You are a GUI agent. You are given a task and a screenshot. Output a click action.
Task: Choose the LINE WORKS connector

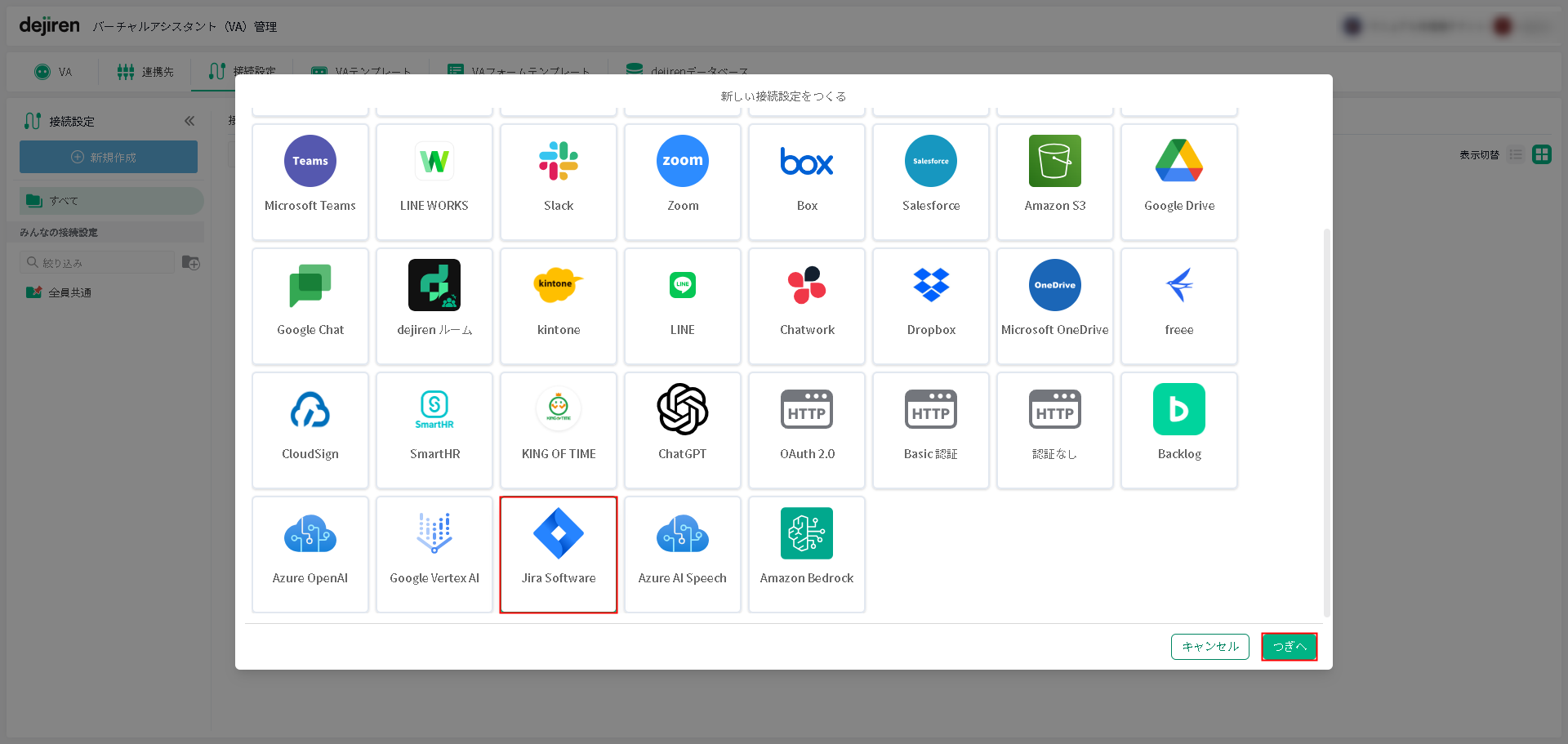pyautogui.click(x=434, y=182)
